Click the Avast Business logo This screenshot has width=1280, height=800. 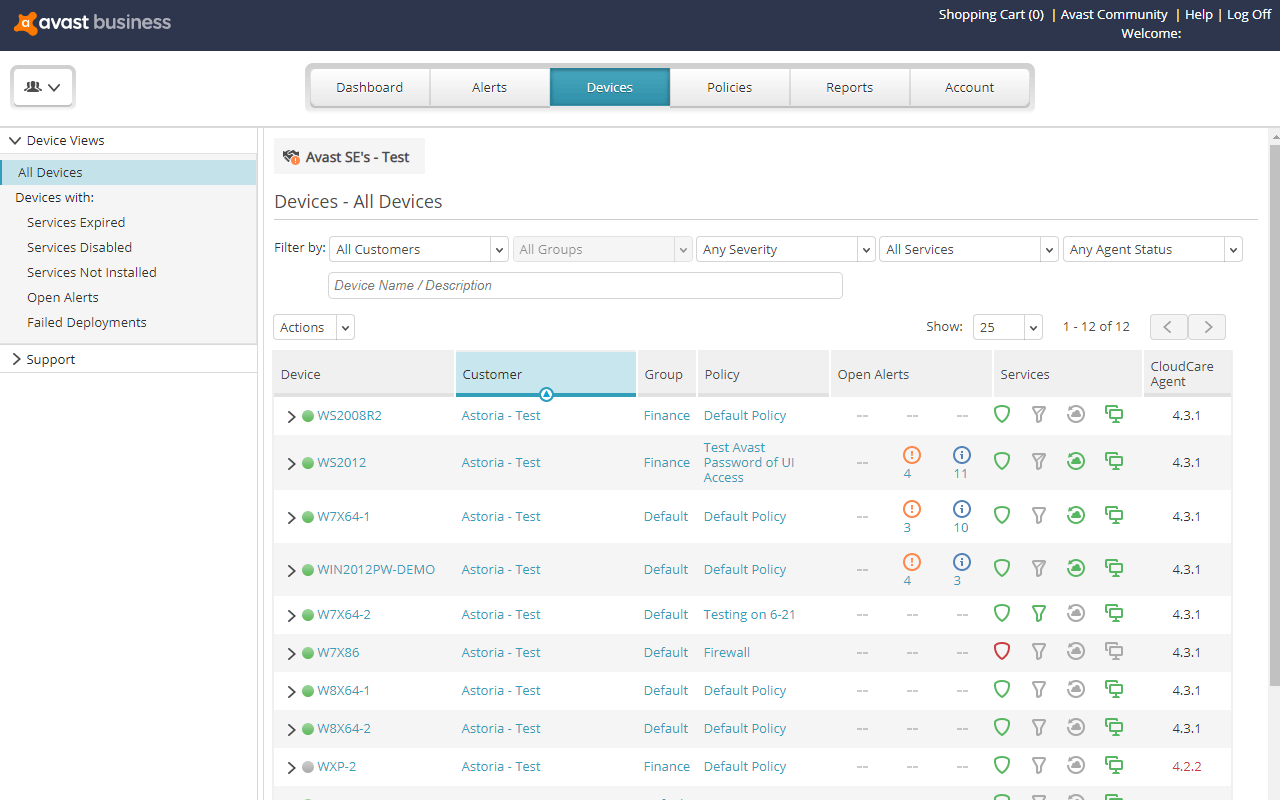tap(91, 22)
